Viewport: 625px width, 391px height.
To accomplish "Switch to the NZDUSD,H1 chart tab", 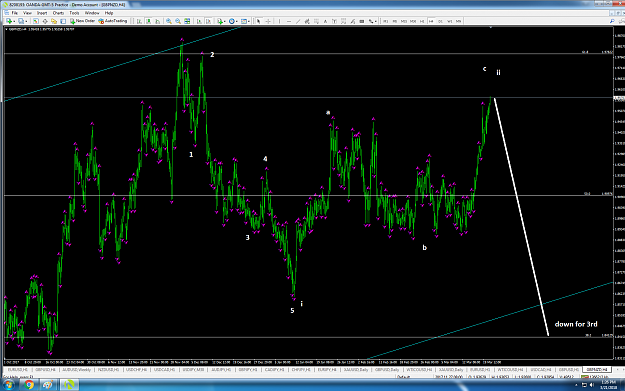I will click(108, 370).
